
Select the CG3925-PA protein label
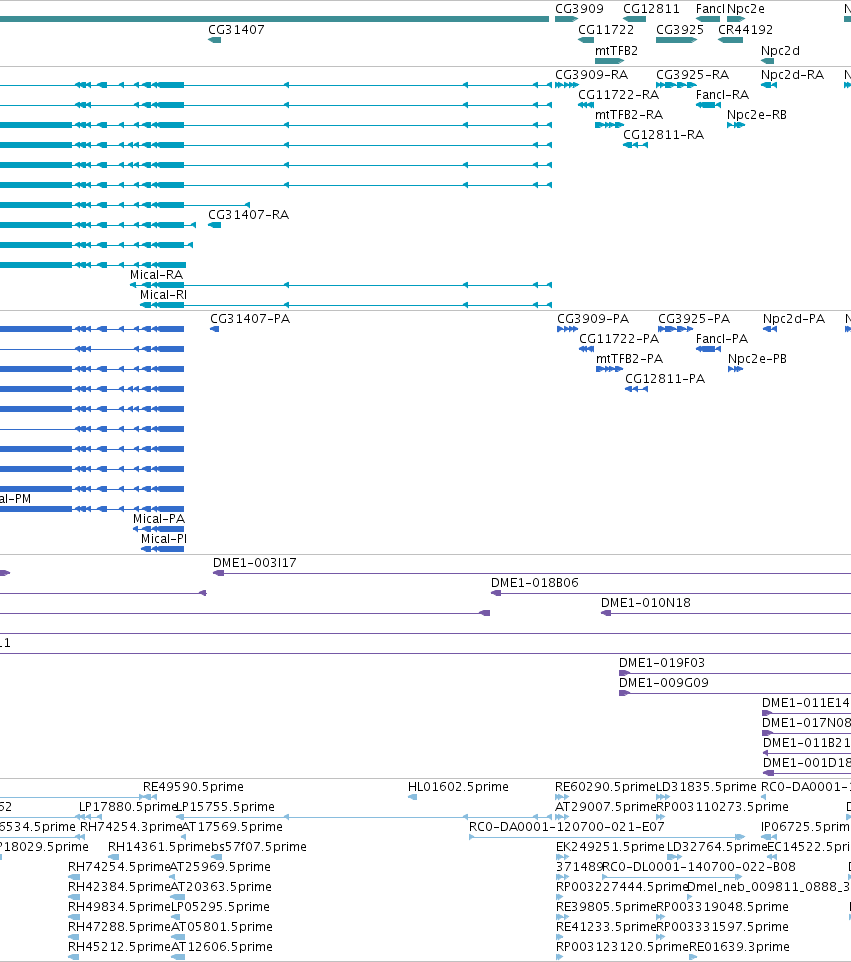pos(694,318)
